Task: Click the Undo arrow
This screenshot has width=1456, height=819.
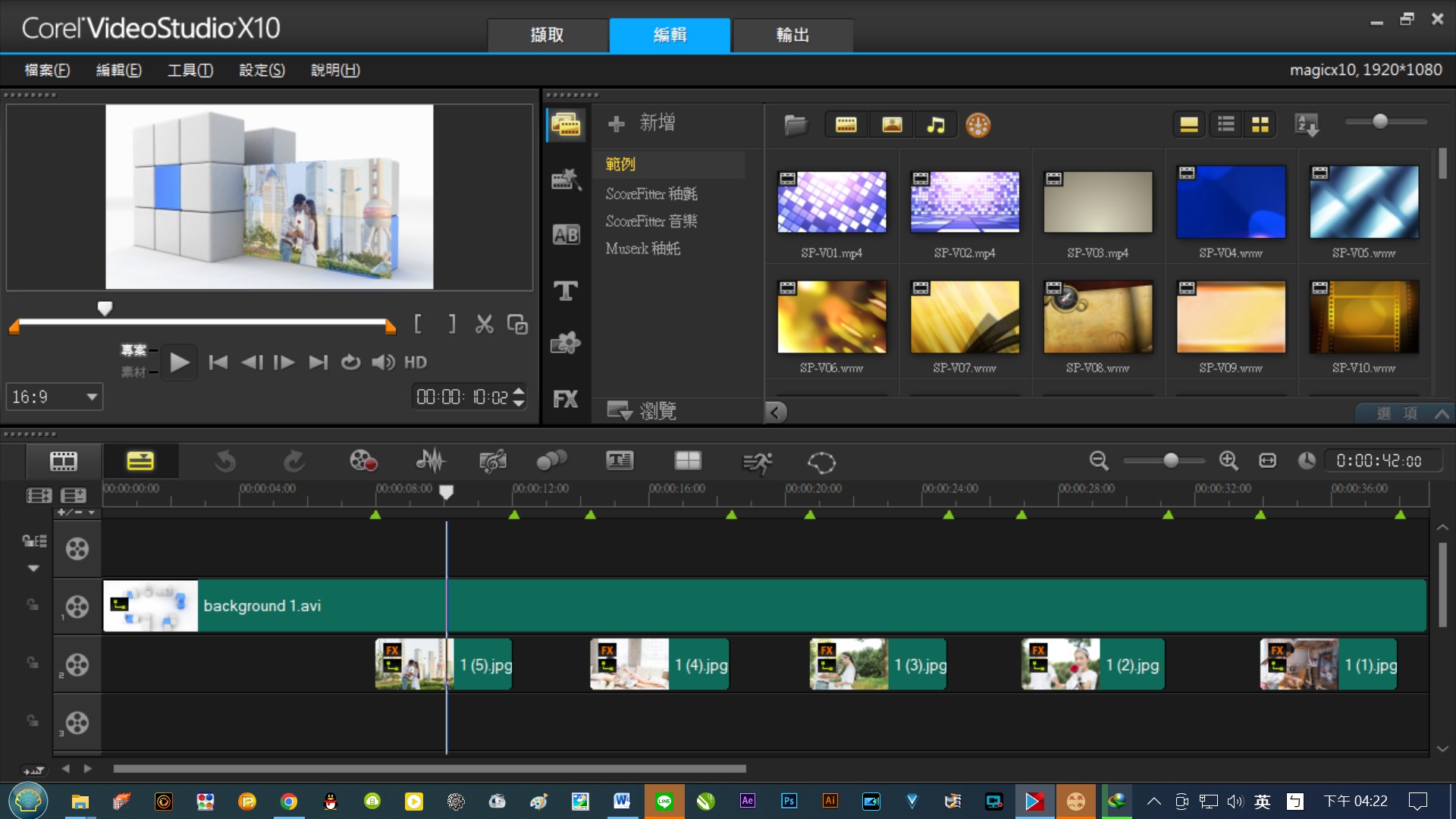Action: tap(225, 461)
